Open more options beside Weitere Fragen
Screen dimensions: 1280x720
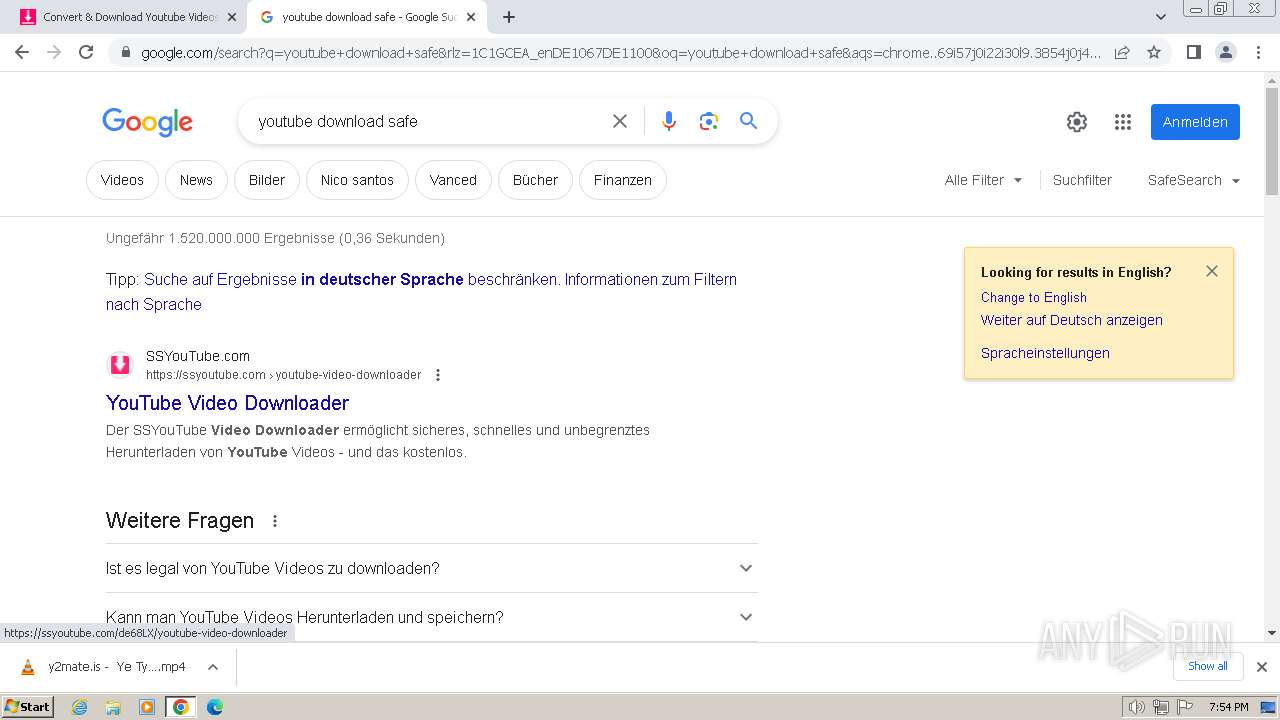point(275,521)
